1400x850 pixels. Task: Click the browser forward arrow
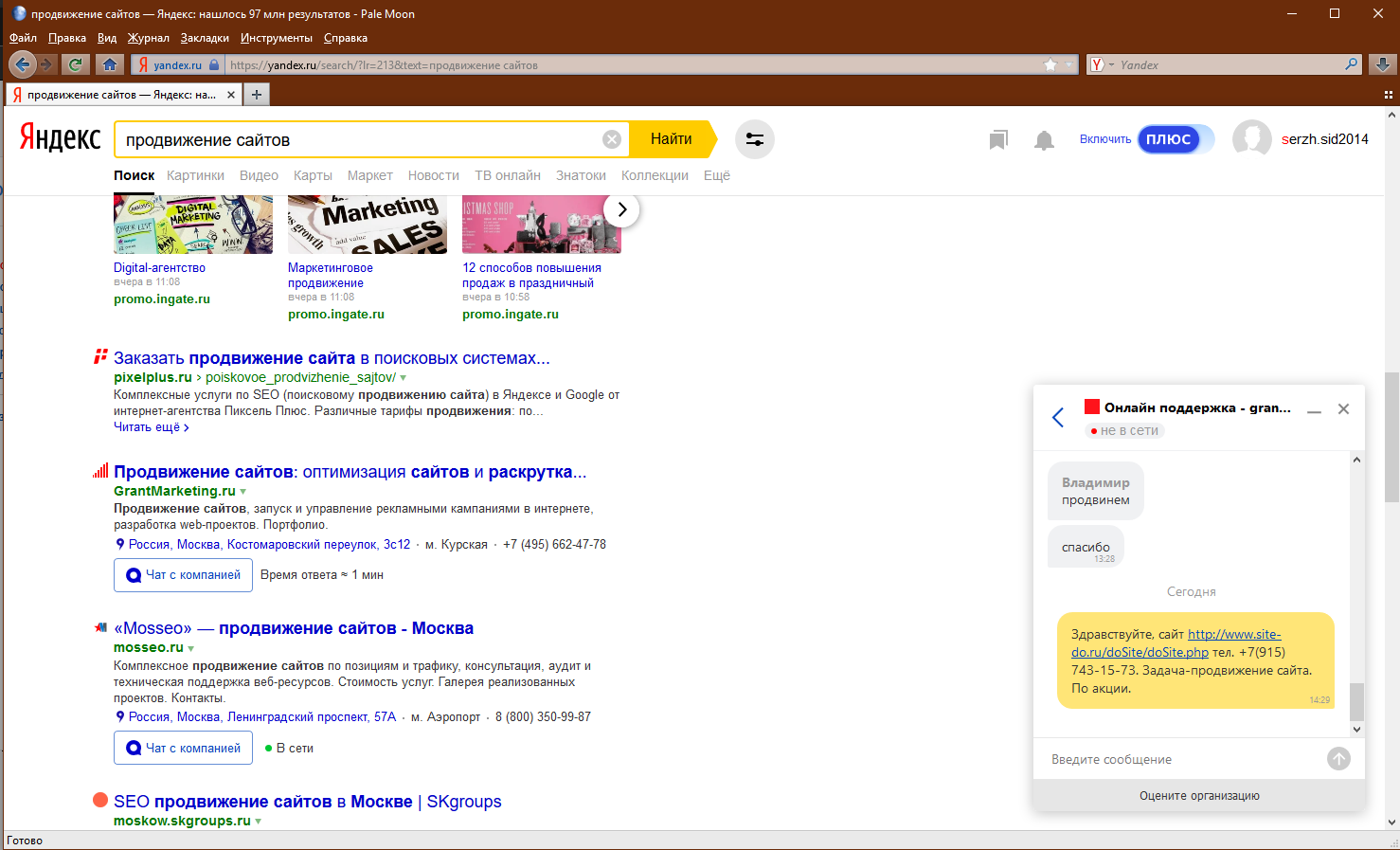[46, 64]
